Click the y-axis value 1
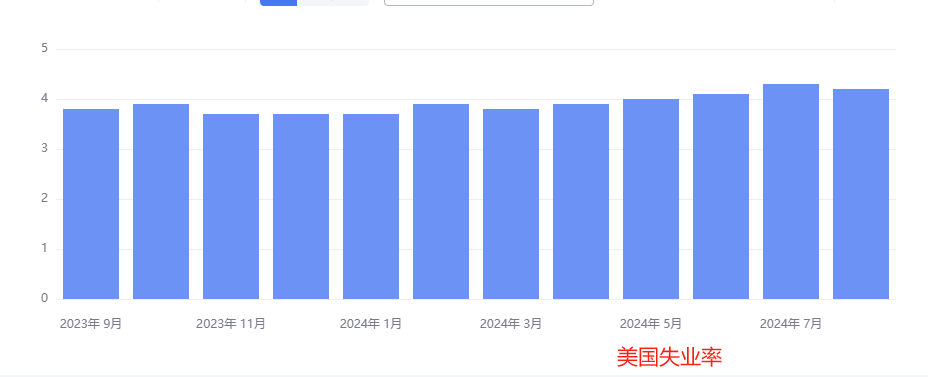 [x=44, y=249]
